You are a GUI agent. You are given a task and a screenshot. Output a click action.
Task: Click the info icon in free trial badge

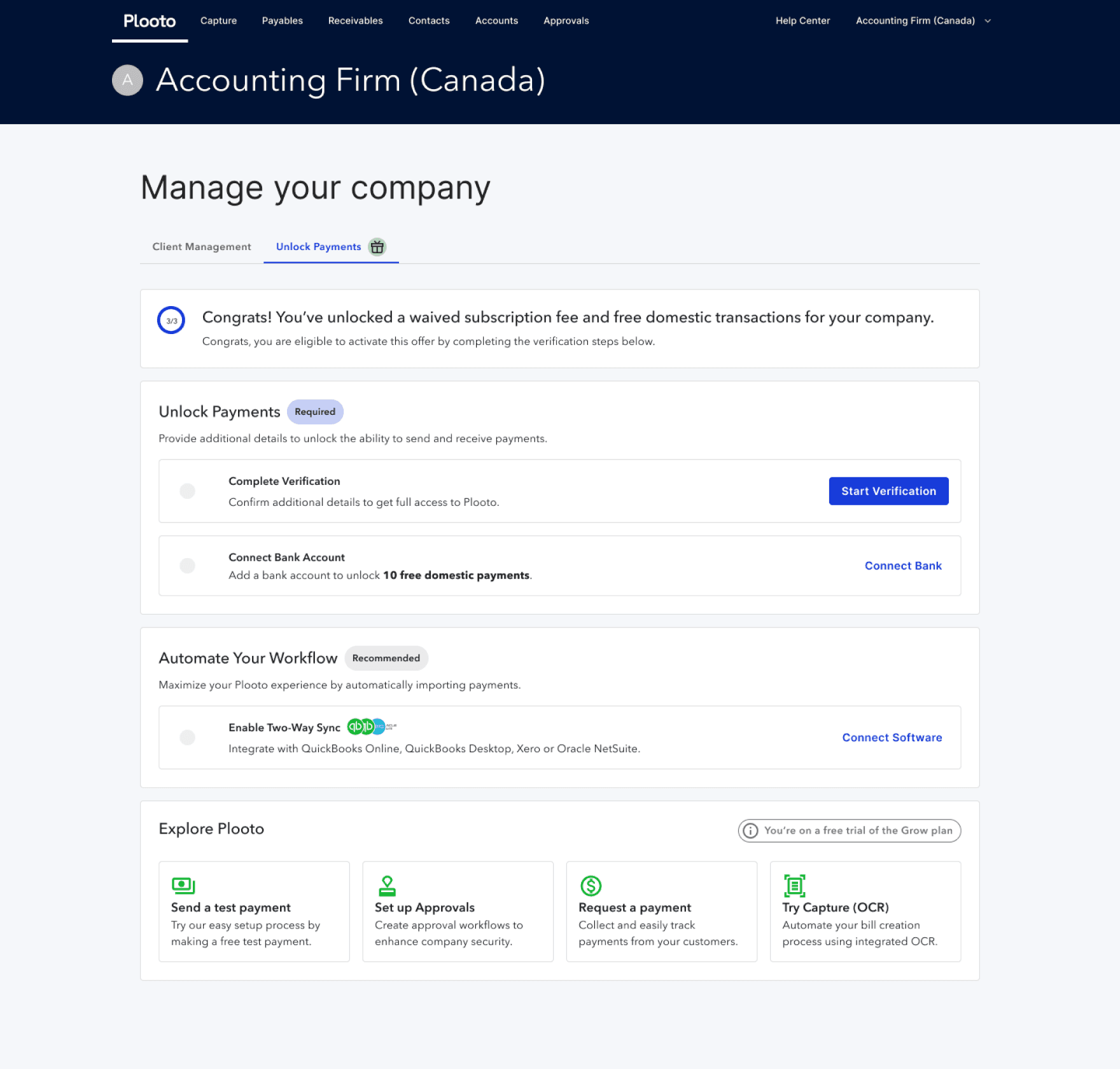[x=750, y=830]
